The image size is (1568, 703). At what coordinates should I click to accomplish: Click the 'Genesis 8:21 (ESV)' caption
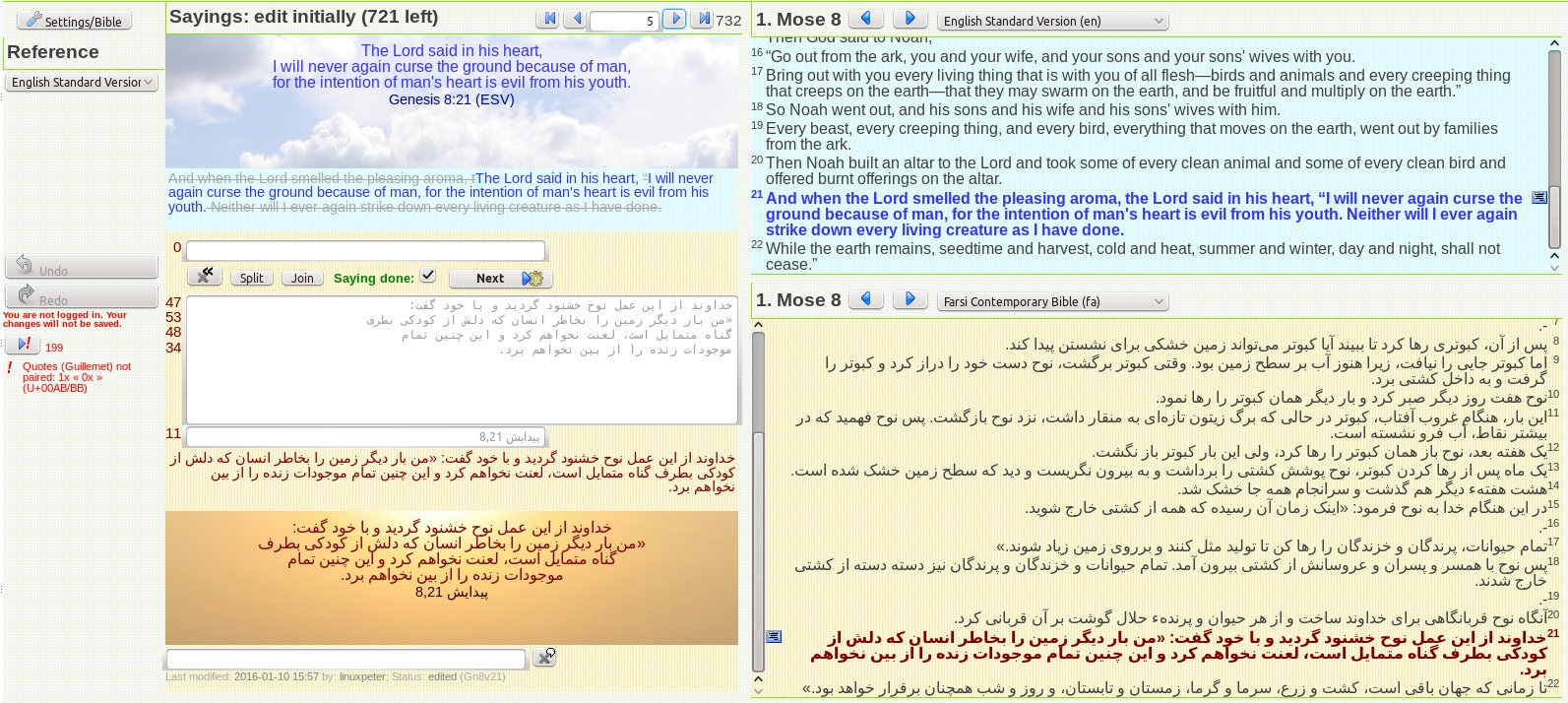tap(451, 99)
